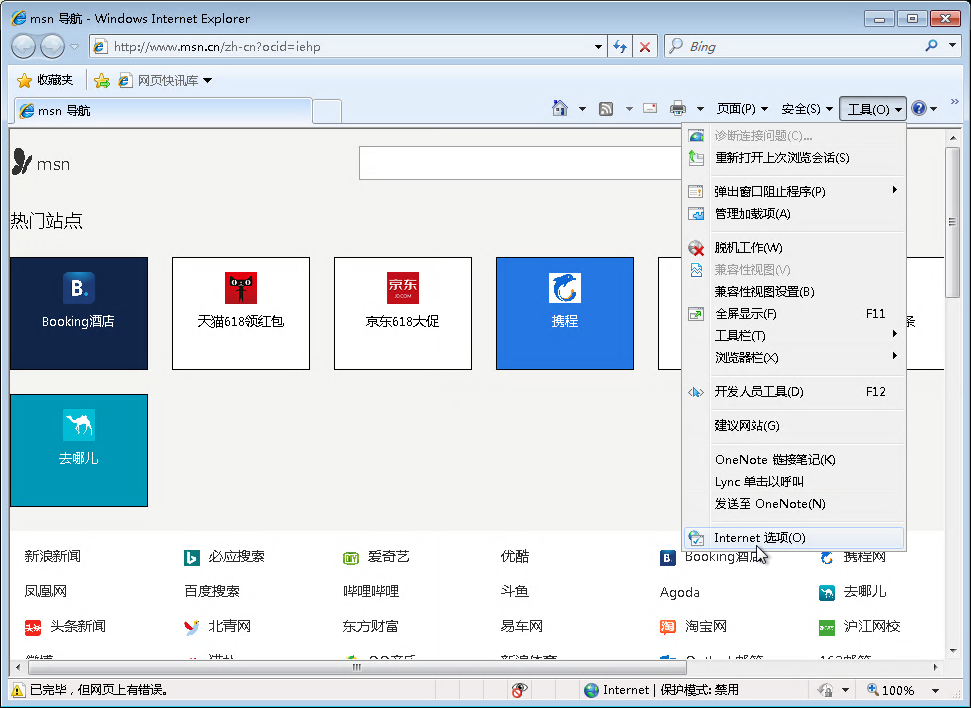Open the 去哪儿 camel tile
Screen dimensions: 971x708
(x=79, y=450)
